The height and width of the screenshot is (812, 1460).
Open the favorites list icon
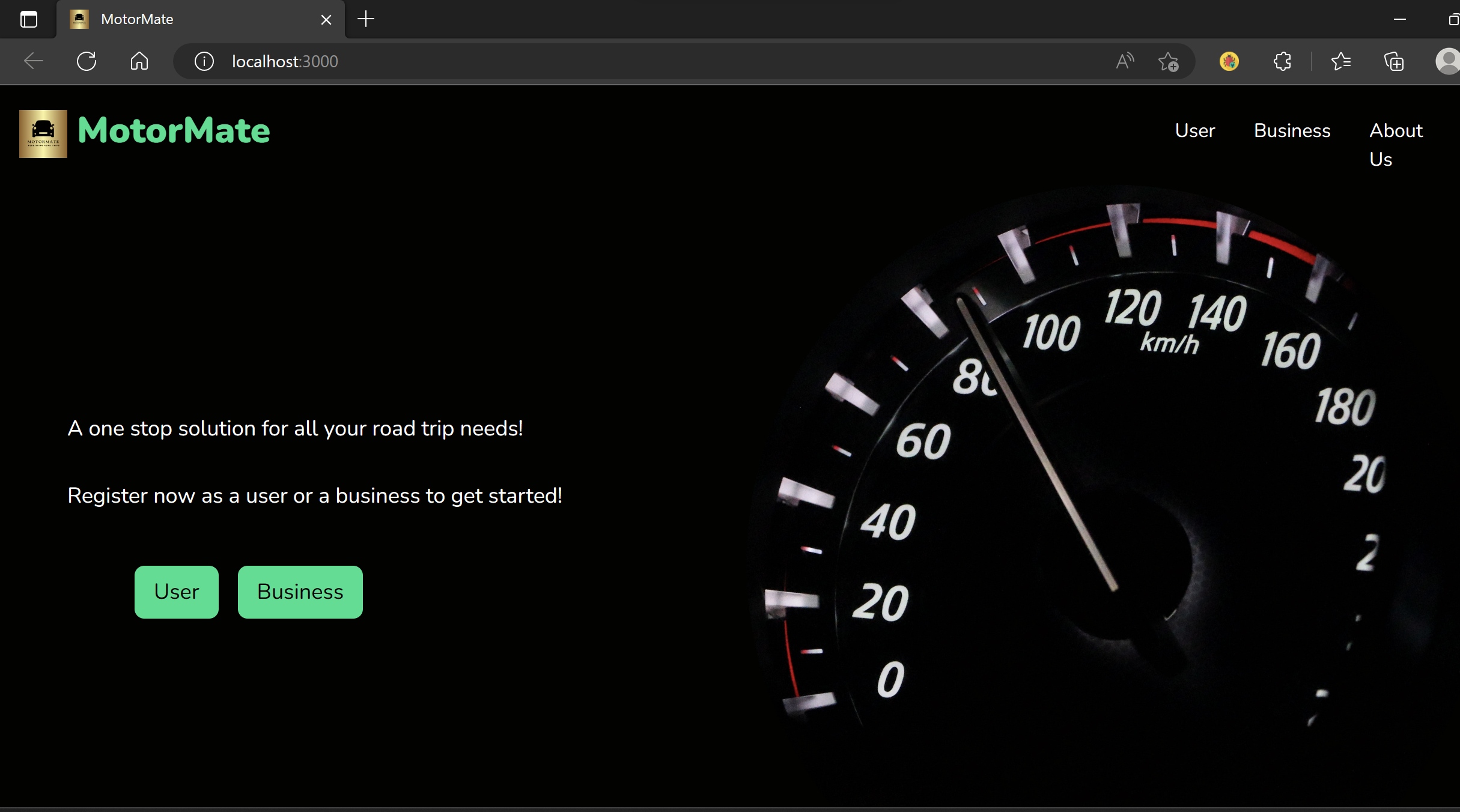(1340, 61)
